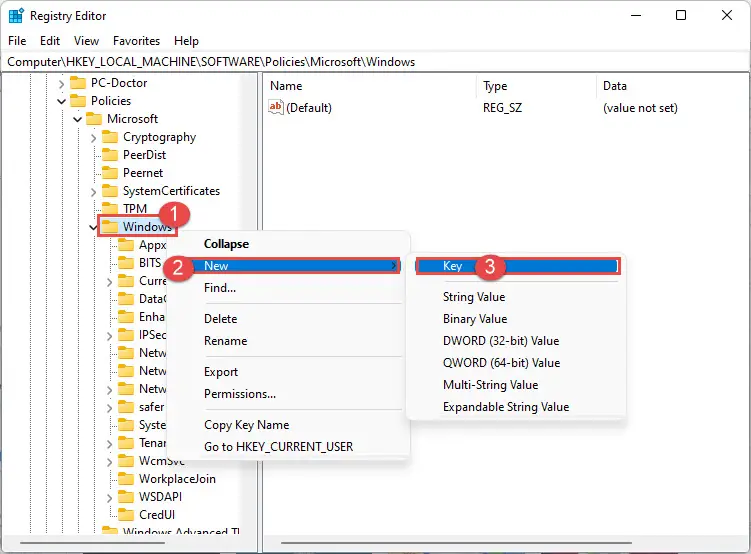Screen dimensions: 751x554
Task: Collapse the Microsoft key chevron
Action: click(x=78, y=119)
